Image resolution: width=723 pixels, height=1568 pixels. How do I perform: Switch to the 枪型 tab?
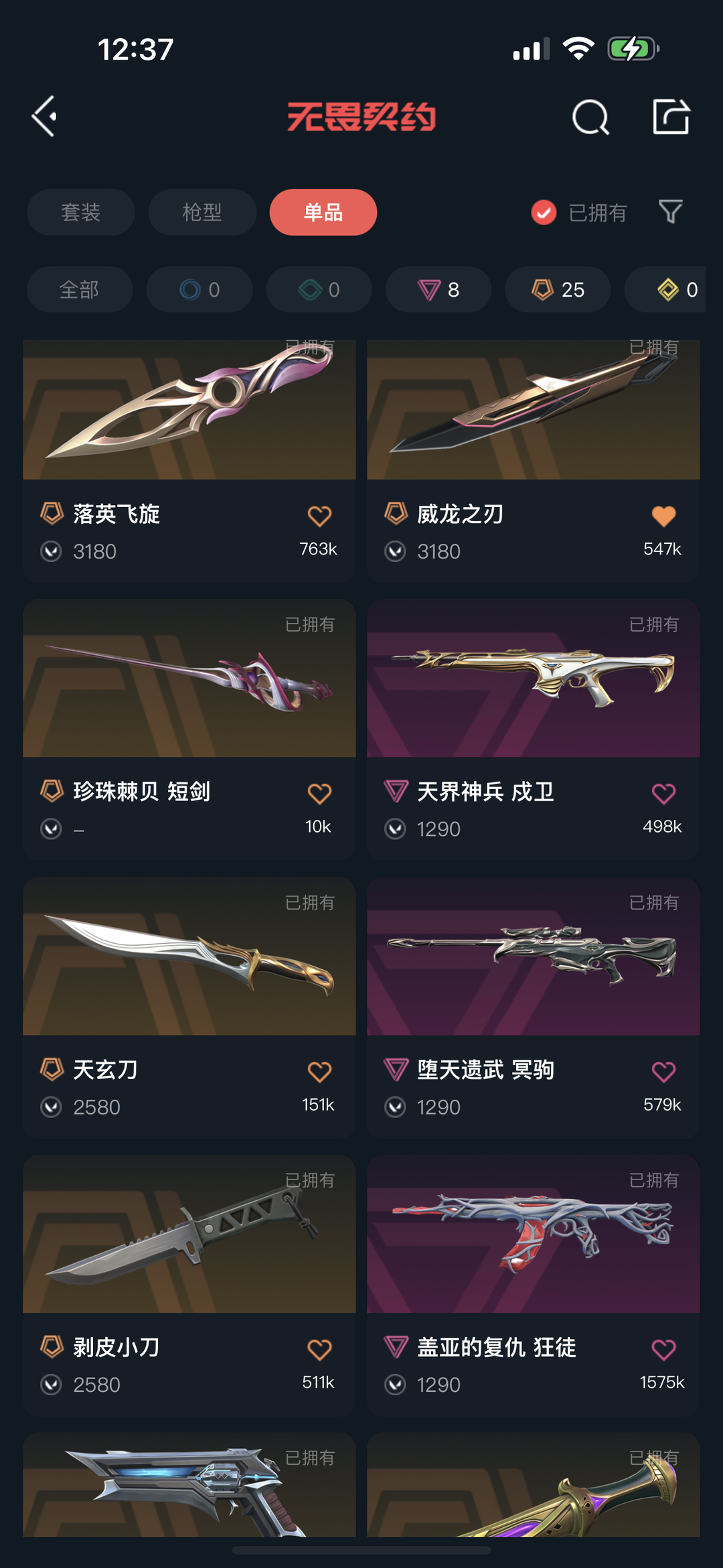coord(202,212)
